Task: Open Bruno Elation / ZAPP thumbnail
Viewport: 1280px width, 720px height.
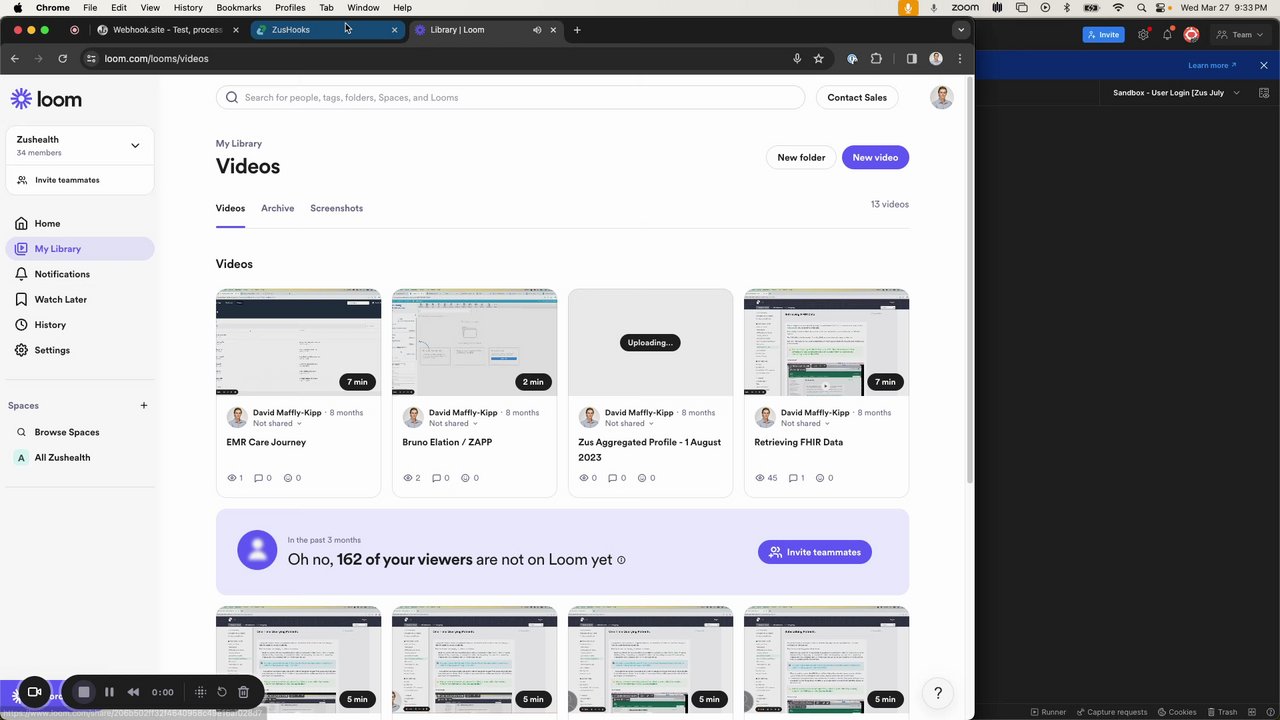Action: coord(474,342)
